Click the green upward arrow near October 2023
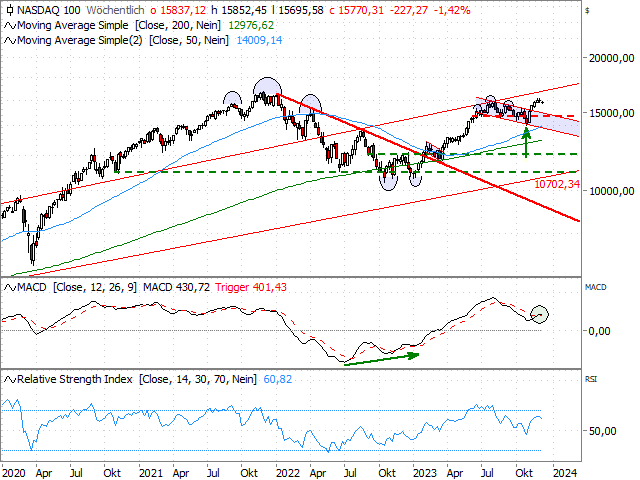 (526, 142)
